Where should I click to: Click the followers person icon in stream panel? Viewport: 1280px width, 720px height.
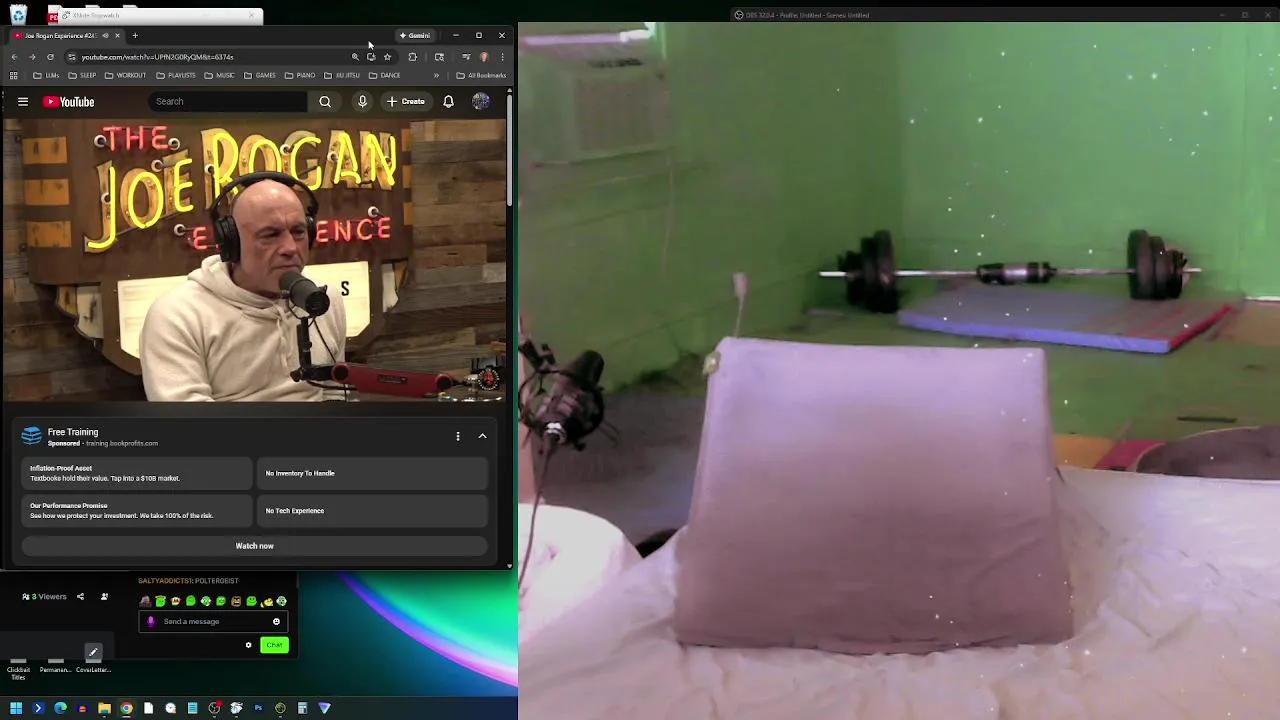pos(104,597)
